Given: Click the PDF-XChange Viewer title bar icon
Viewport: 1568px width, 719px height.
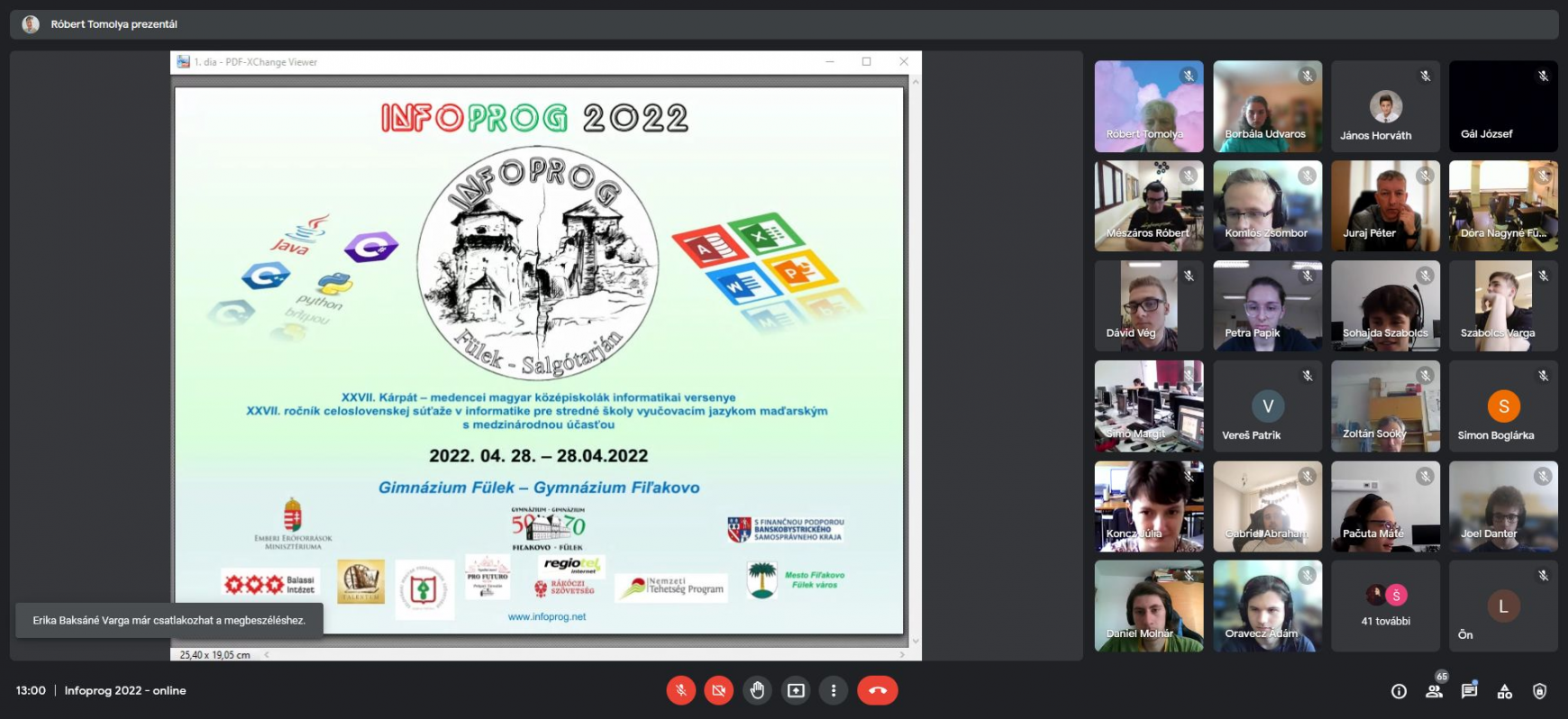Looking at the screenshot, I should coord(183,62).
